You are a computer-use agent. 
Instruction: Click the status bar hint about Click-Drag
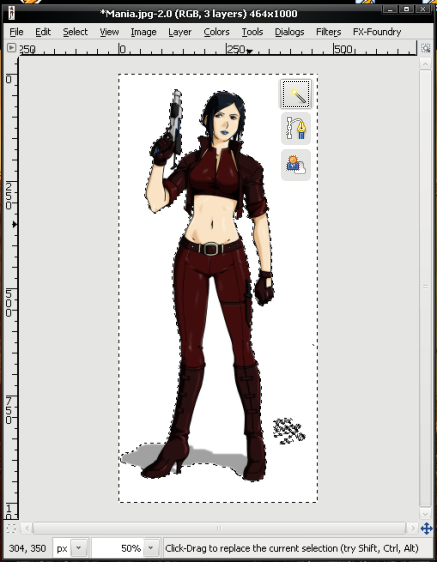point(291,548)
